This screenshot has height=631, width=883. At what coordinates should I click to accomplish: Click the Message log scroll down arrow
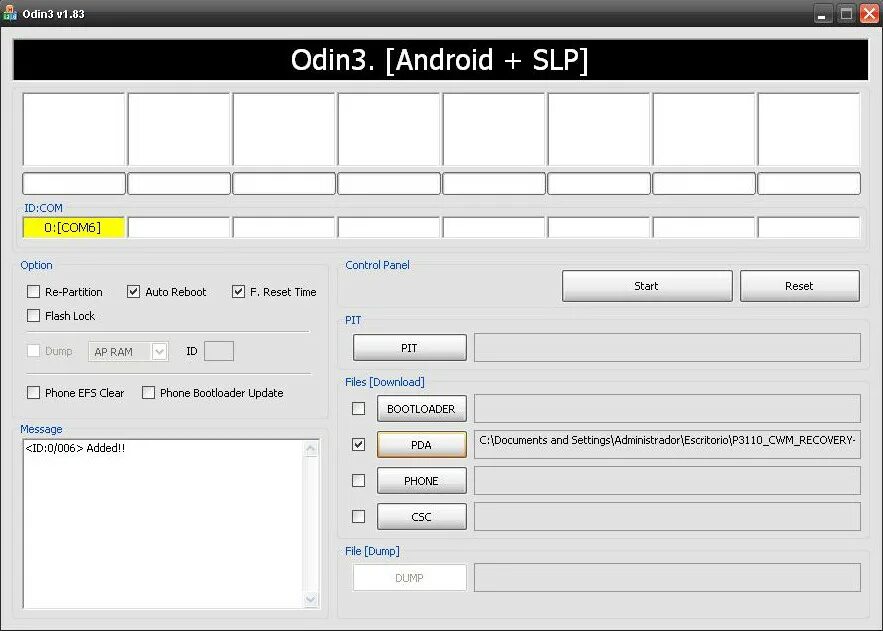pyautogui.click(x=311, y=599)
